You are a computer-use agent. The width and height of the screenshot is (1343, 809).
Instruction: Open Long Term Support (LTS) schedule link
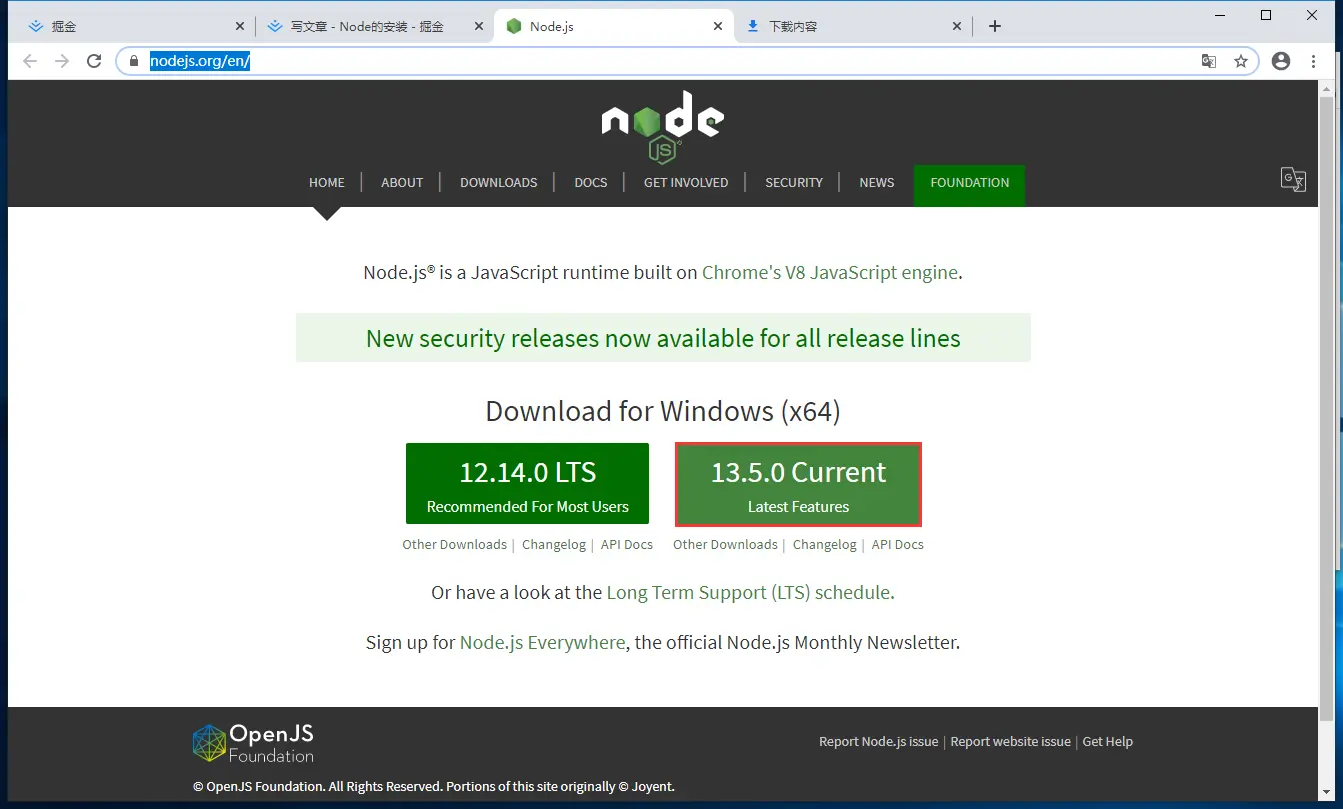pos(748,592)
